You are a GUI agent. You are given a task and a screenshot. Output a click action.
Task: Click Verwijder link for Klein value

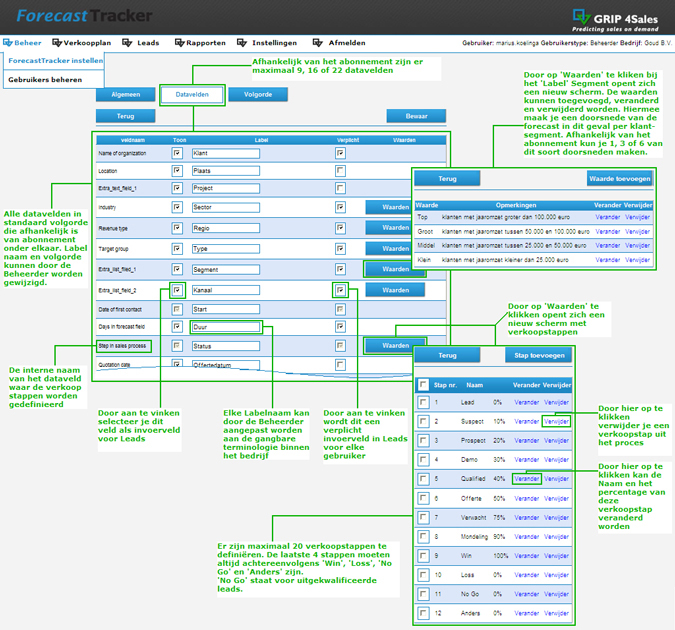637,260
